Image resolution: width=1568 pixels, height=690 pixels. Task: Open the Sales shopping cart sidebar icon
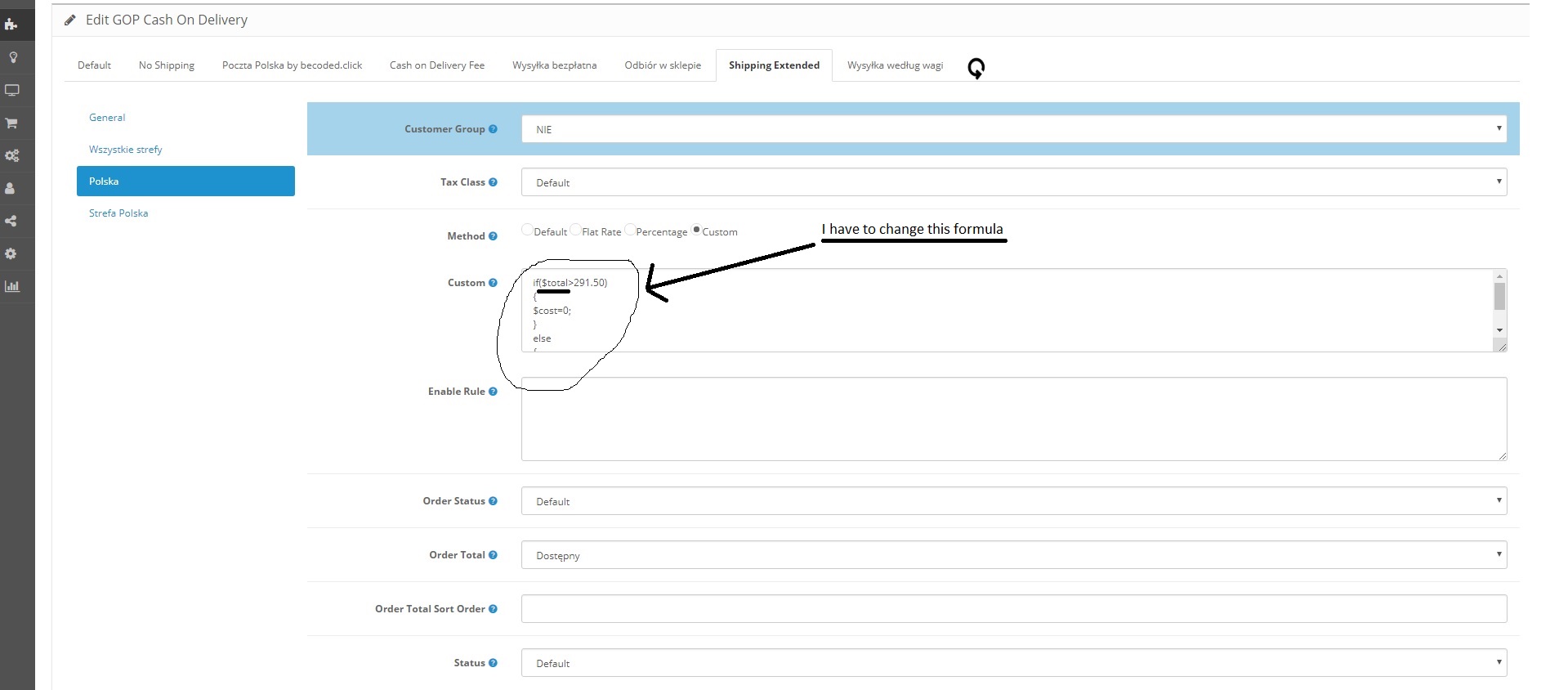click(x=11, y=123)
